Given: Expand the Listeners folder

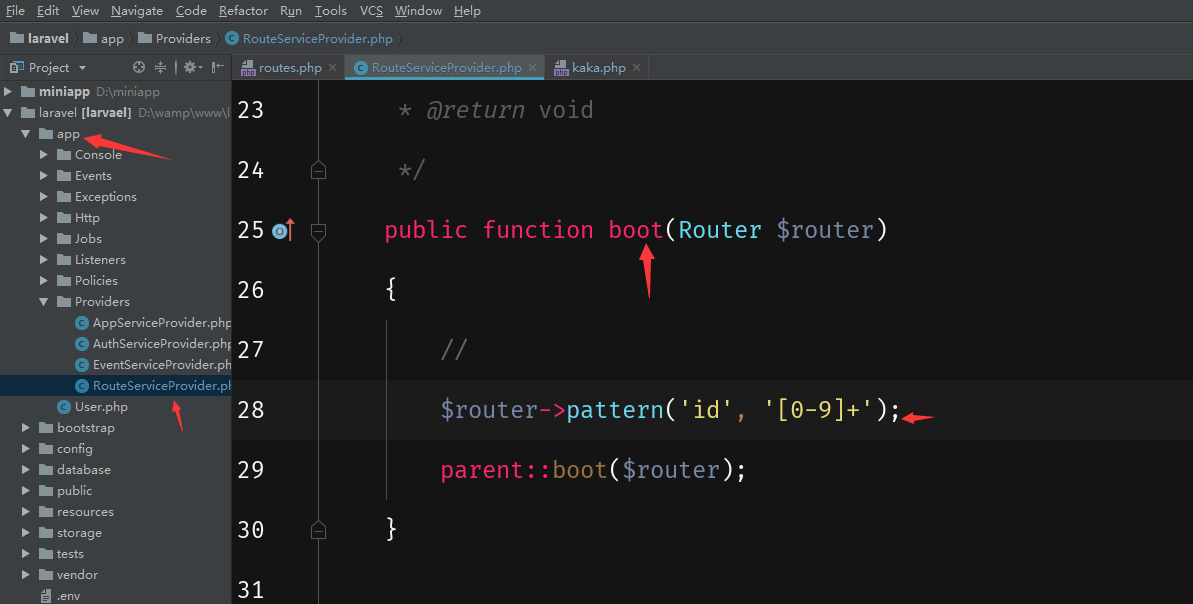Looking at the screenshot, I should click(44, 259).
